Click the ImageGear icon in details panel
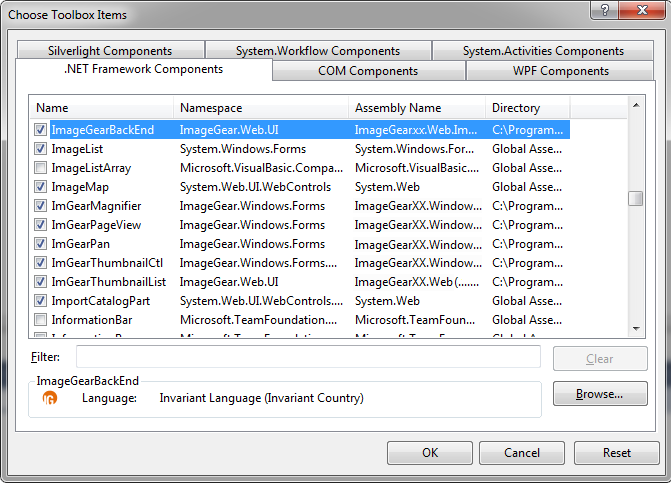 [50, 398]
